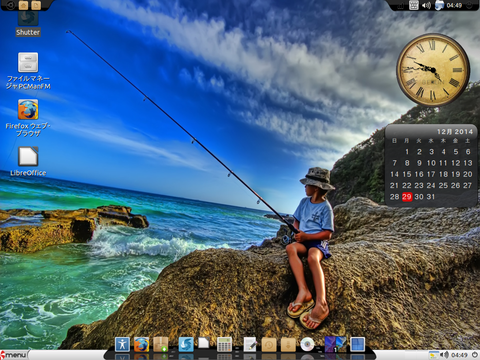Launch Firefox from the bottom dock
Image resolution: width=480 pixels, height=360 pixels.
[141, 344]
